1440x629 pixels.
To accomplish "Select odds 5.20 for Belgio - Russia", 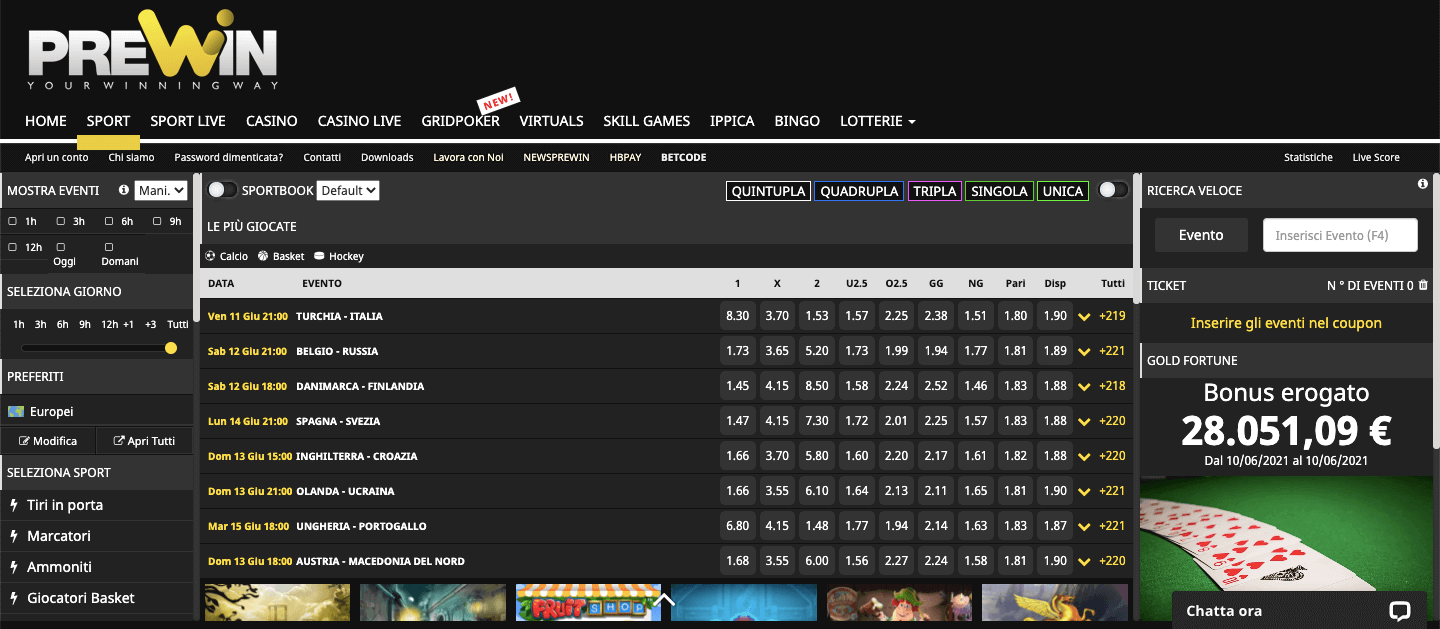I will (817, 351).
